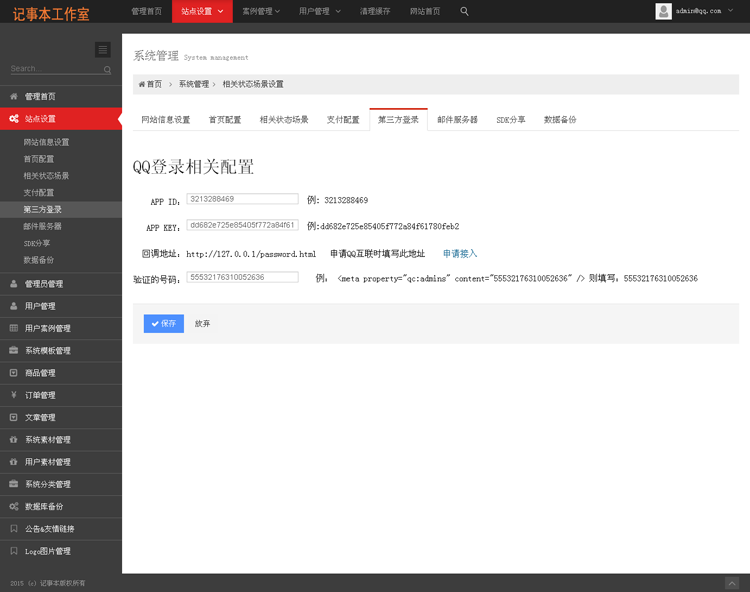Open the 申请接入 link
The width and height of the screenshot is (750, 592).
[x=460, y=253]
